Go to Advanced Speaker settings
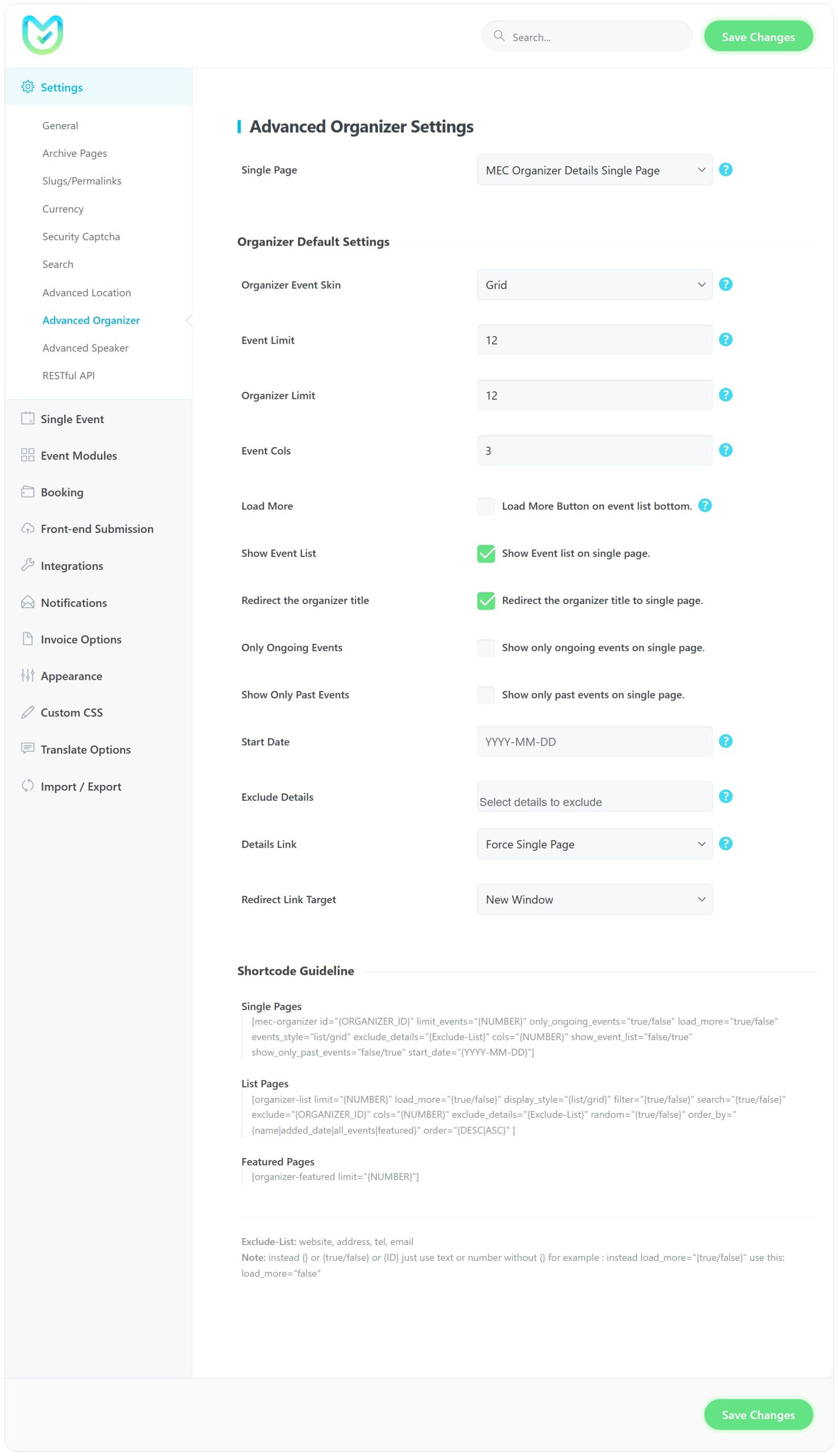 [x=85, y=348]
